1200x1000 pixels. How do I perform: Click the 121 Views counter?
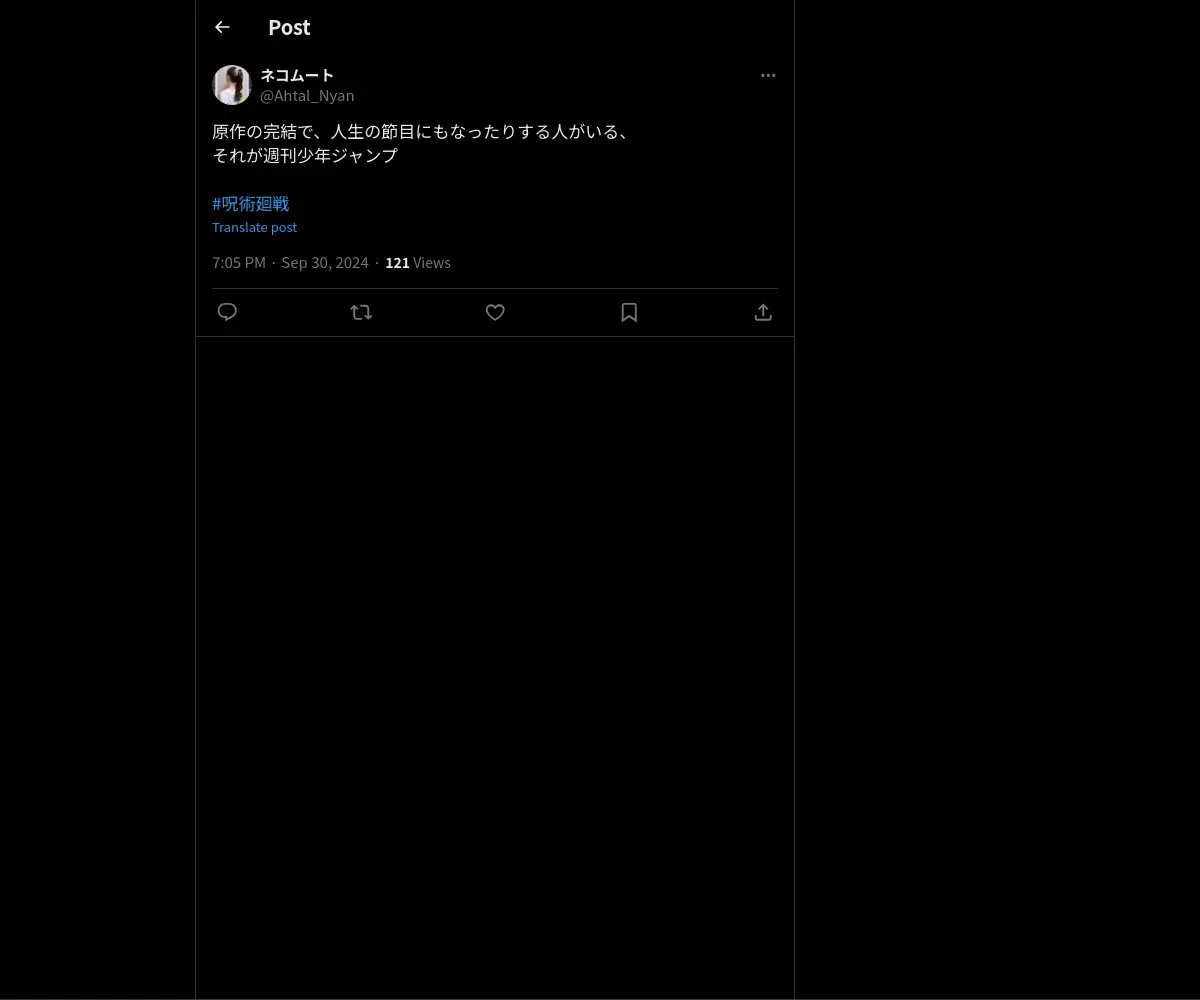click(x=418, y=263)
